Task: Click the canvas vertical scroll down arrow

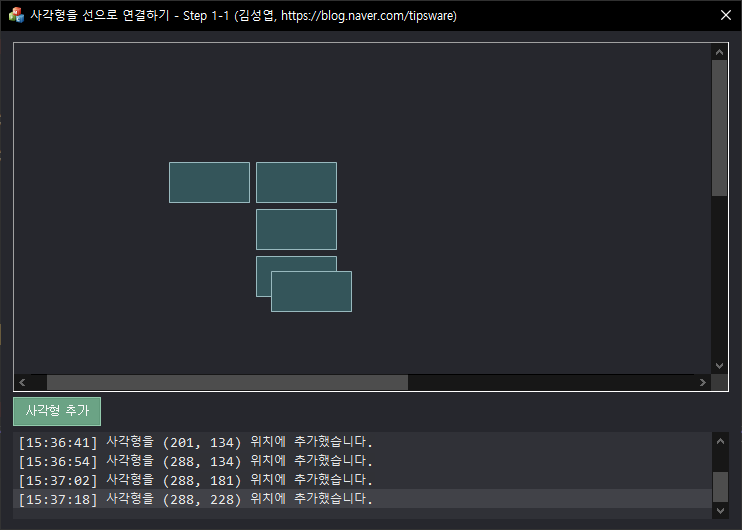Action: tap(719, 366)
